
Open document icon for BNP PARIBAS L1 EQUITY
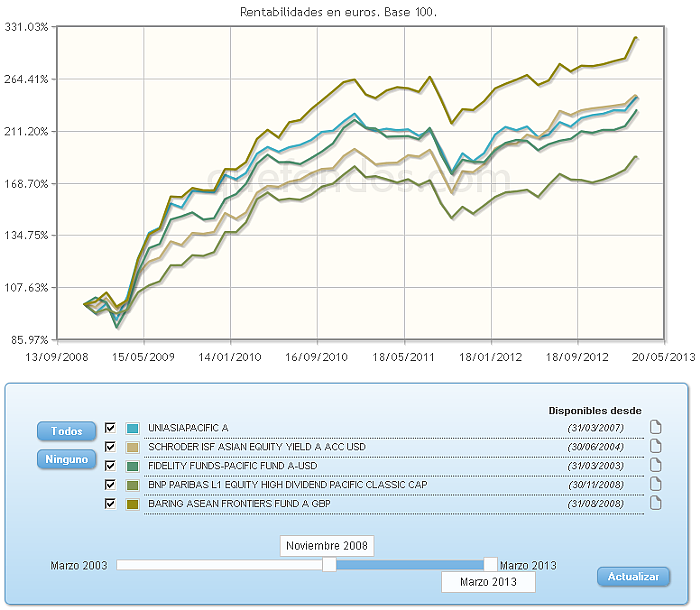pos(655,484)
